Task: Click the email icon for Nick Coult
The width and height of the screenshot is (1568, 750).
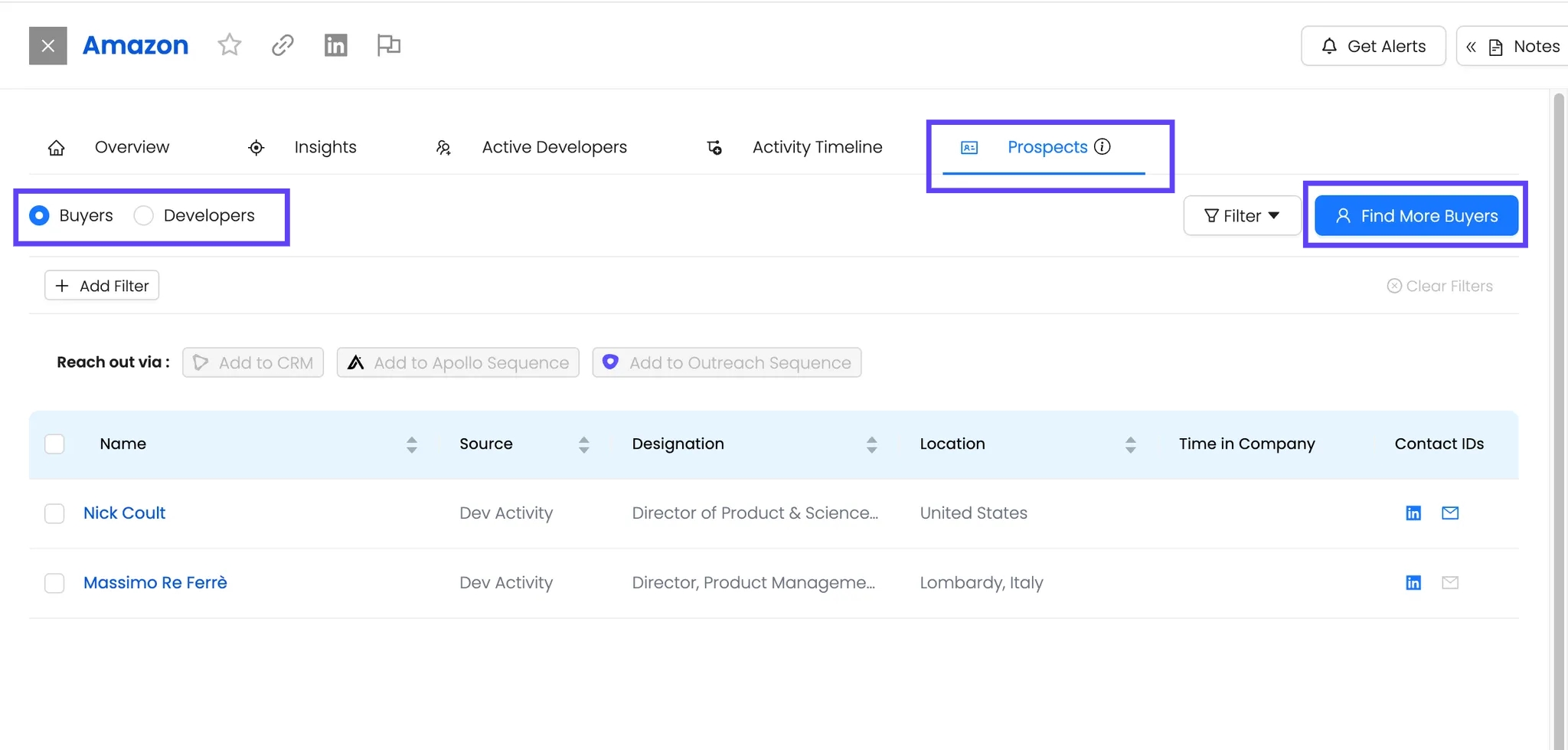Action: pos(1450,513)
